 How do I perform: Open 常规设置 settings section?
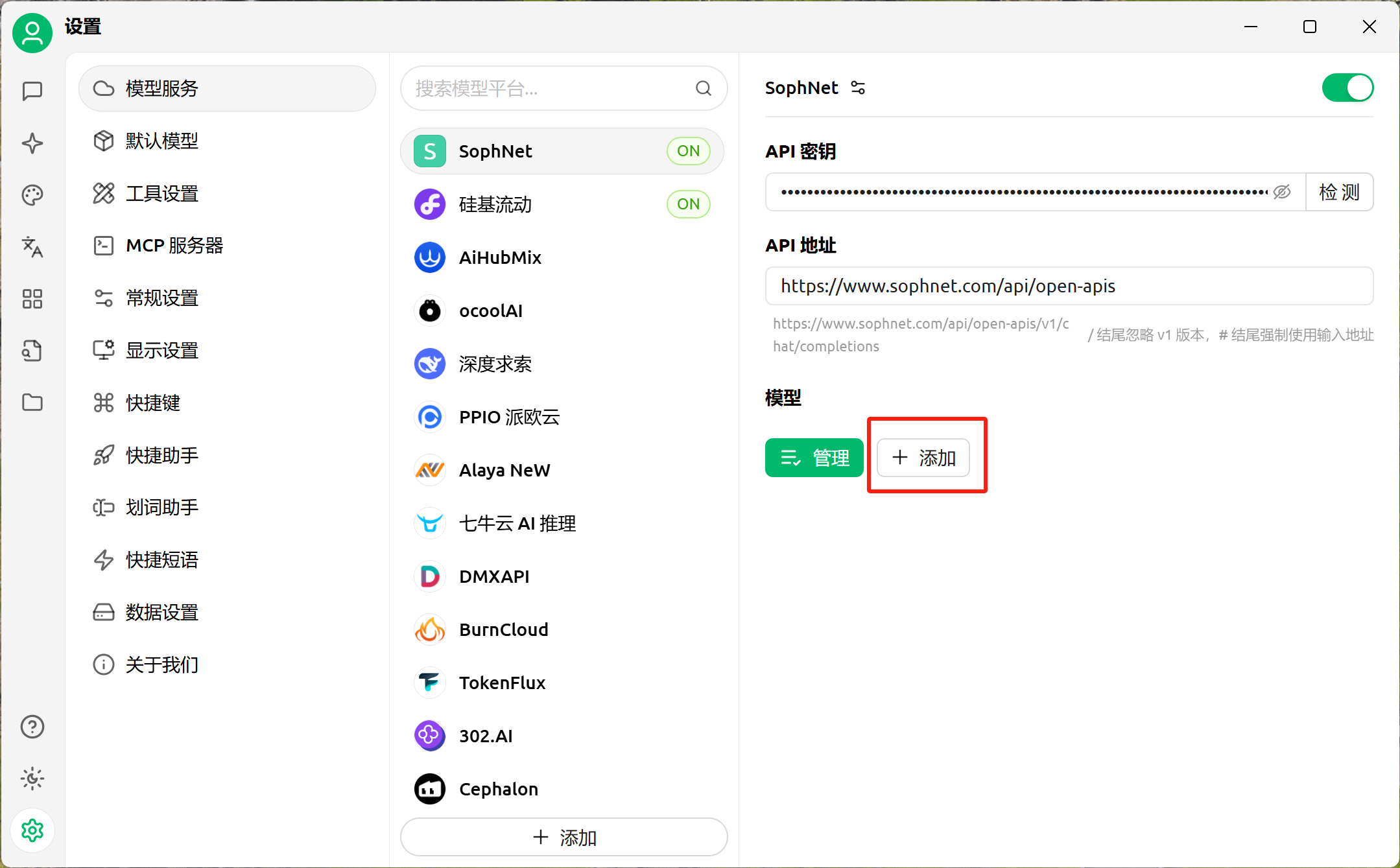(227, 298)
